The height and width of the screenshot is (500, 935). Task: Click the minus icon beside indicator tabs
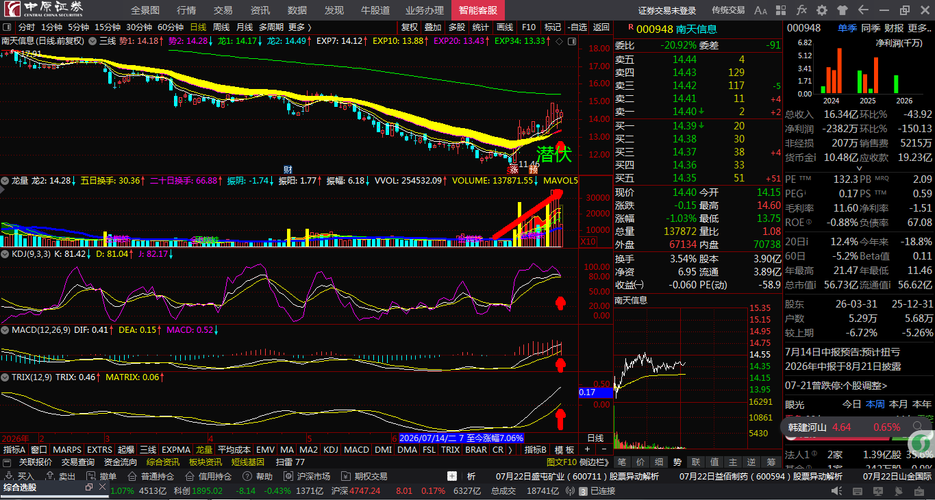[x=602, y=450]
